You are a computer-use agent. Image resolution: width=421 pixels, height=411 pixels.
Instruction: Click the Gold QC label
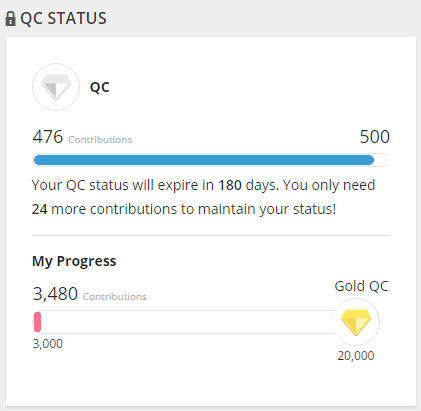pos(361,286)
